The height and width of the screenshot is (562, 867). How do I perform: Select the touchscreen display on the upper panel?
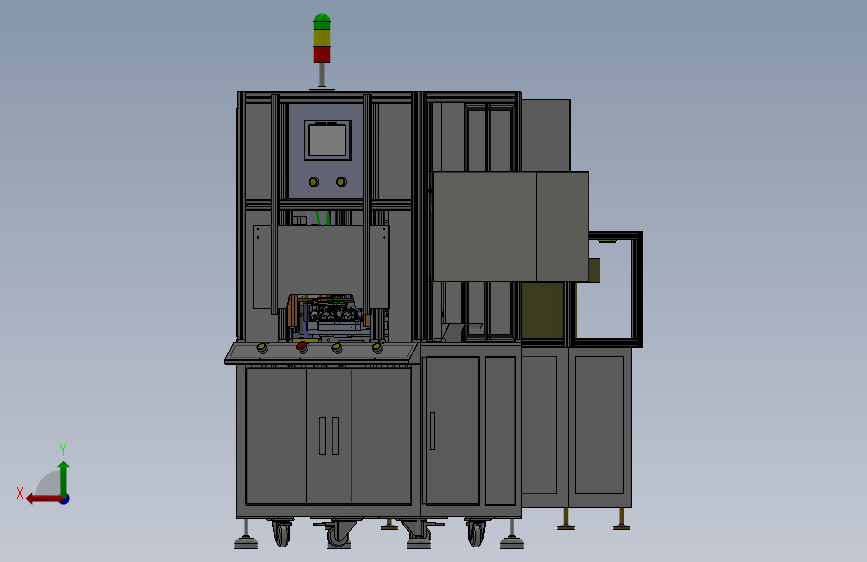click(x=327, y=140)
